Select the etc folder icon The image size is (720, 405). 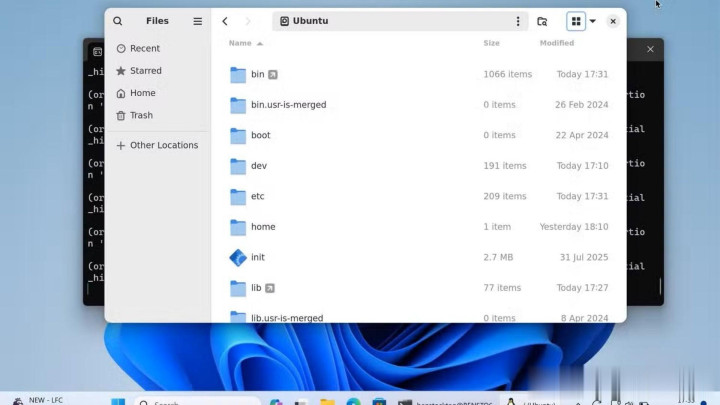tap(238, 197)
